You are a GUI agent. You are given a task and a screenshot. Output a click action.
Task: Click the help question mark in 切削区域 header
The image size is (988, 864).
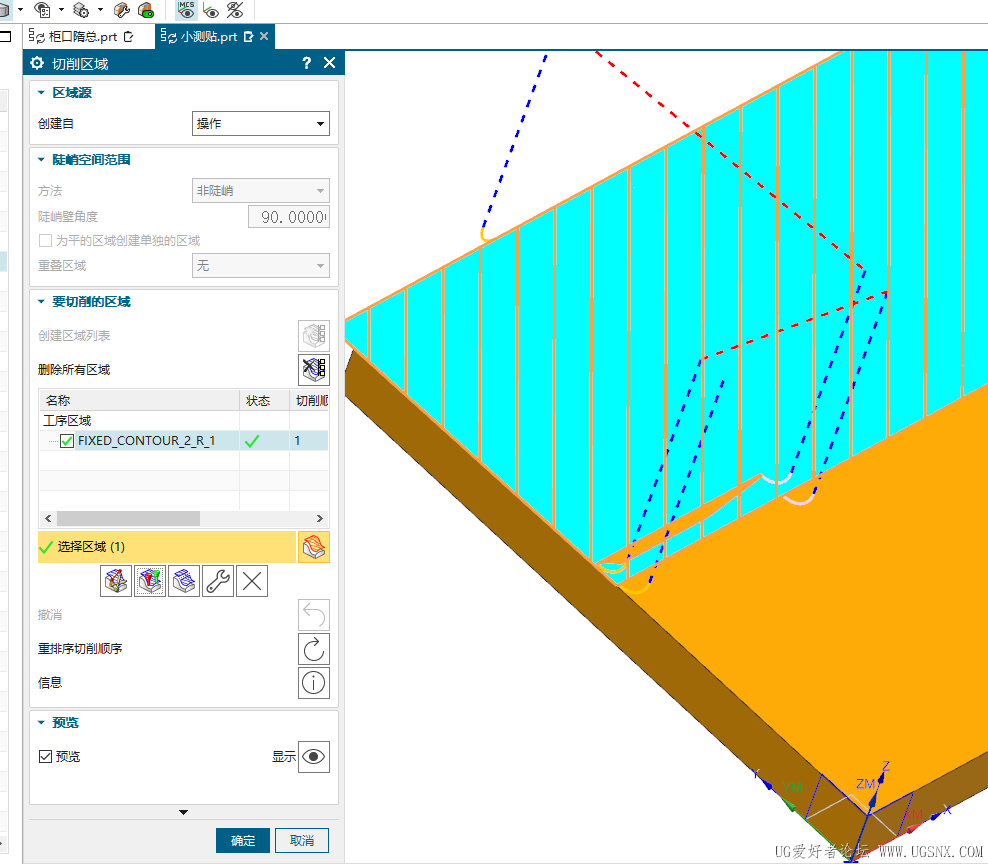pyautogui.click(x=306, y=63)
